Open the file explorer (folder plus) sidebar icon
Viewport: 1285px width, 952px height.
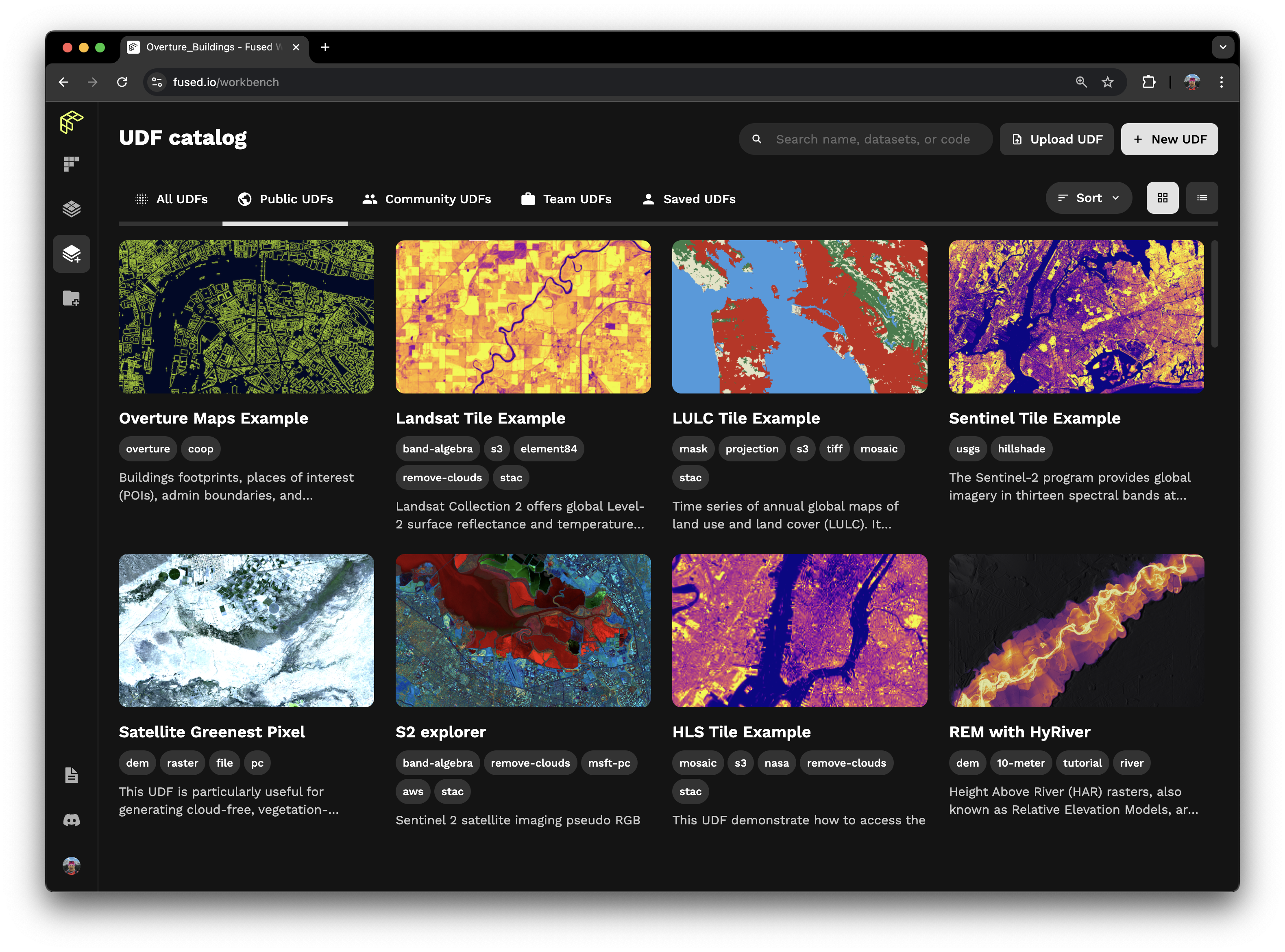(x=72, y=298)
